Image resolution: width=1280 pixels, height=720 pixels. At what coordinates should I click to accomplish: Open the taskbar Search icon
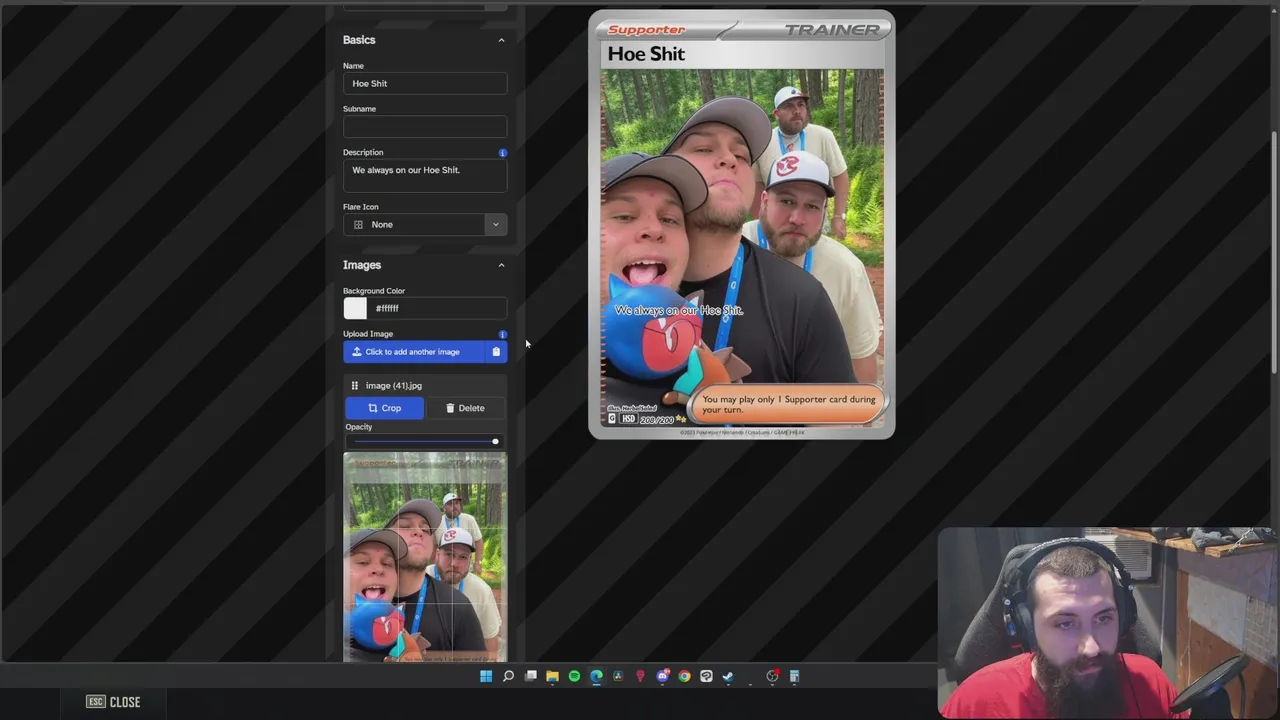pyautogui.click(x=508, y=677)
